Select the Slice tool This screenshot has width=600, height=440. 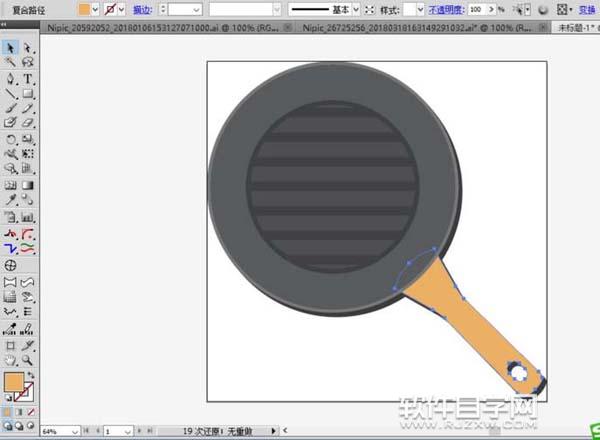[x=28, y=346]
